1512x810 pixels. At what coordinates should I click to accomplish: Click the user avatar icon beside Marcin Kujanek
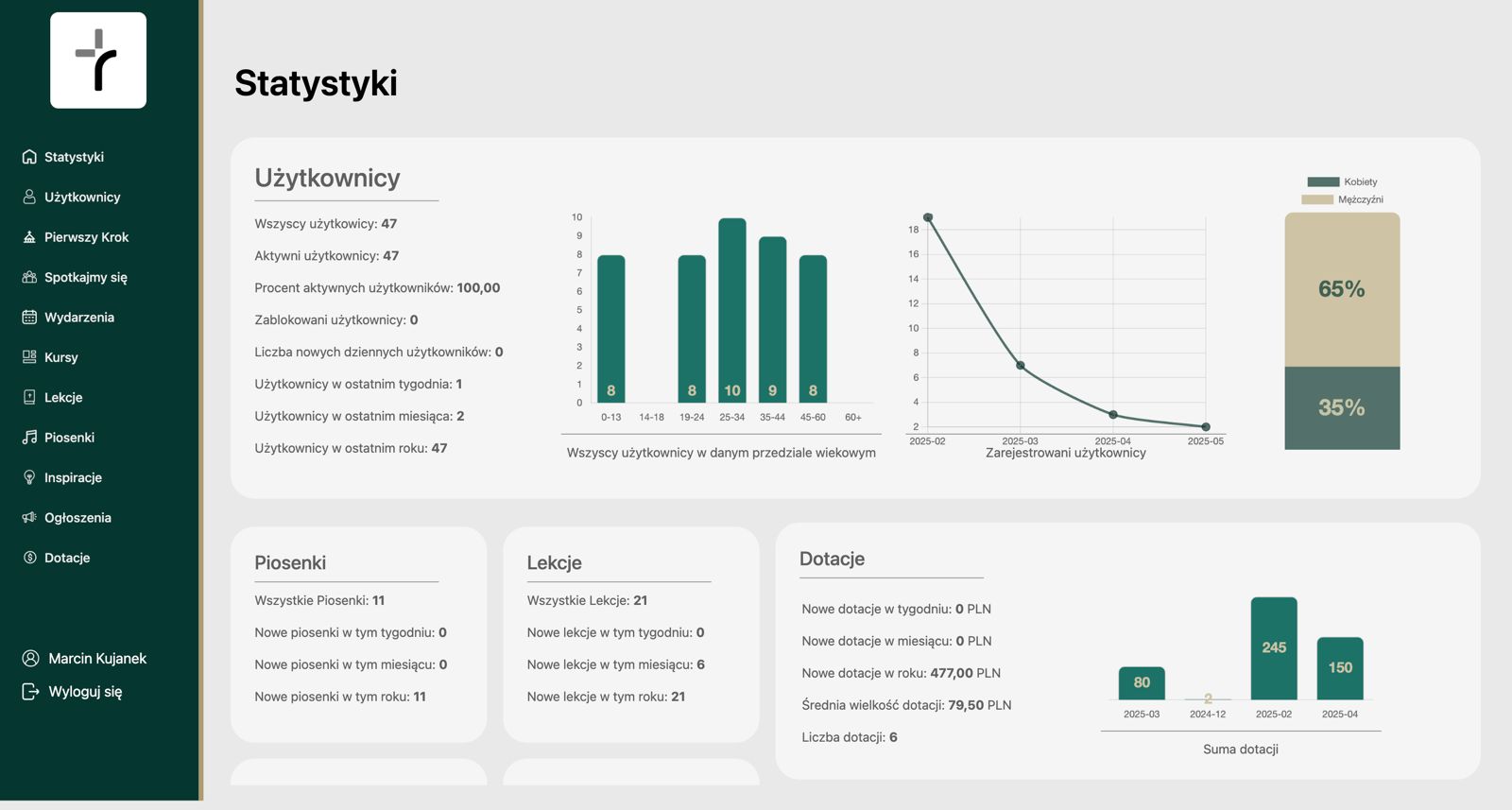[30, 659]
